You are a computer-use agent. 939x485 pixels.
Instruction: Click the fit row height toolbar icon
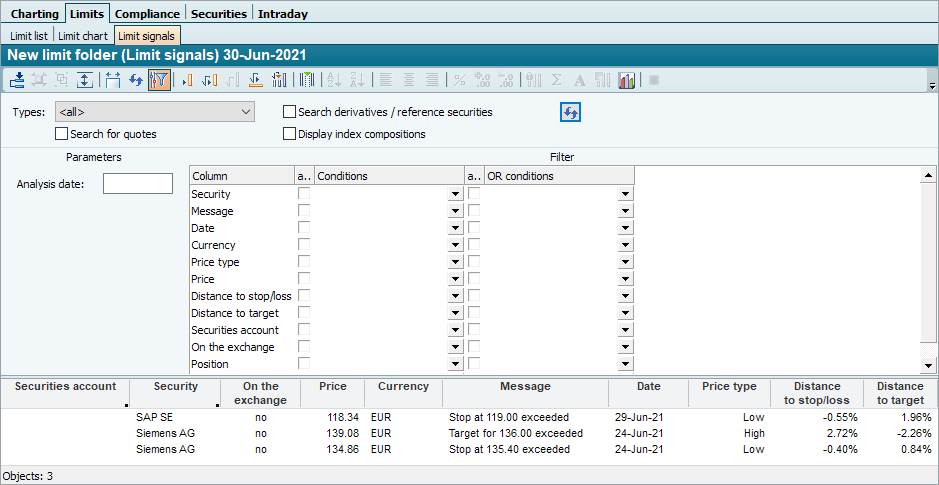(x=84, y=80)
